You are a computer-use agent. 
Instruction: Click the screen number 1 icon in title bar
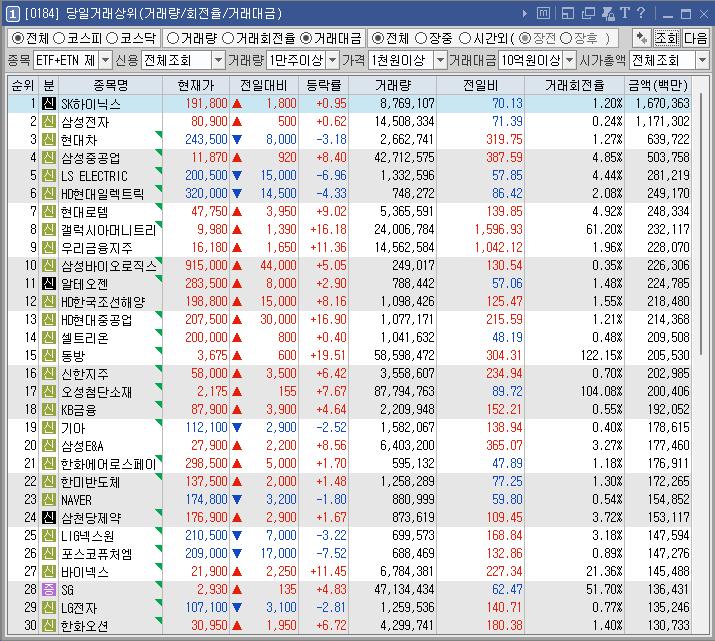pyautogui.click(x=12, y=14)
